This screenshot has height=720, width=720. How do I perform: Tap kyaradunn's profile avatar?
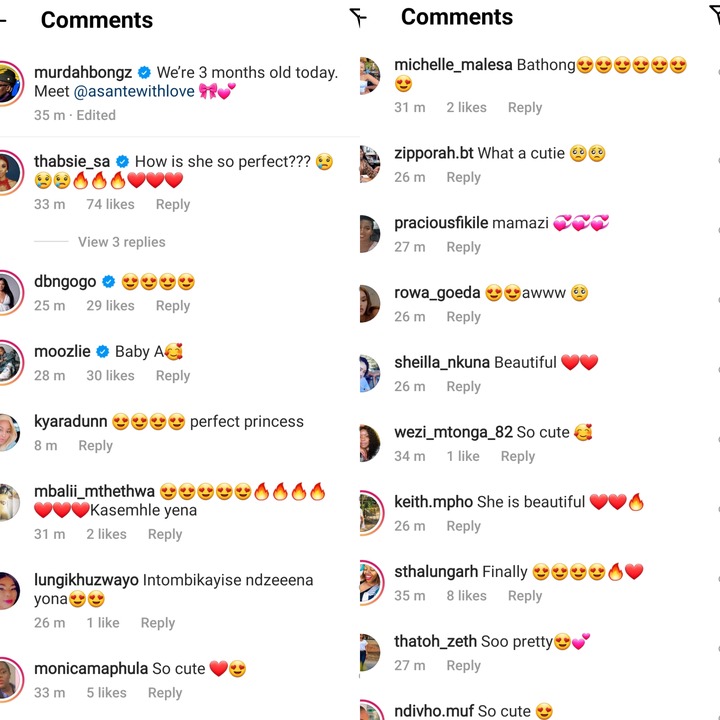(x=9, y=433)
